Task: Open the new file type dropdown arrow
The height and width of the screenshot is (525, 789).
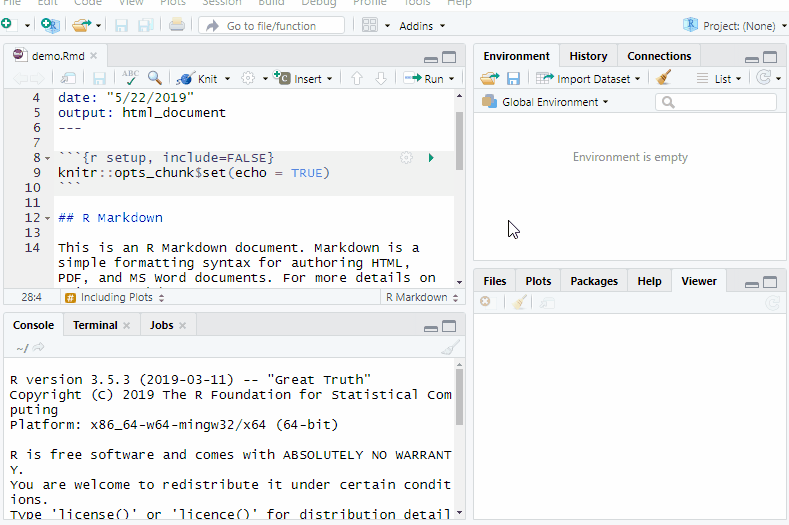Action: [27, 25]
